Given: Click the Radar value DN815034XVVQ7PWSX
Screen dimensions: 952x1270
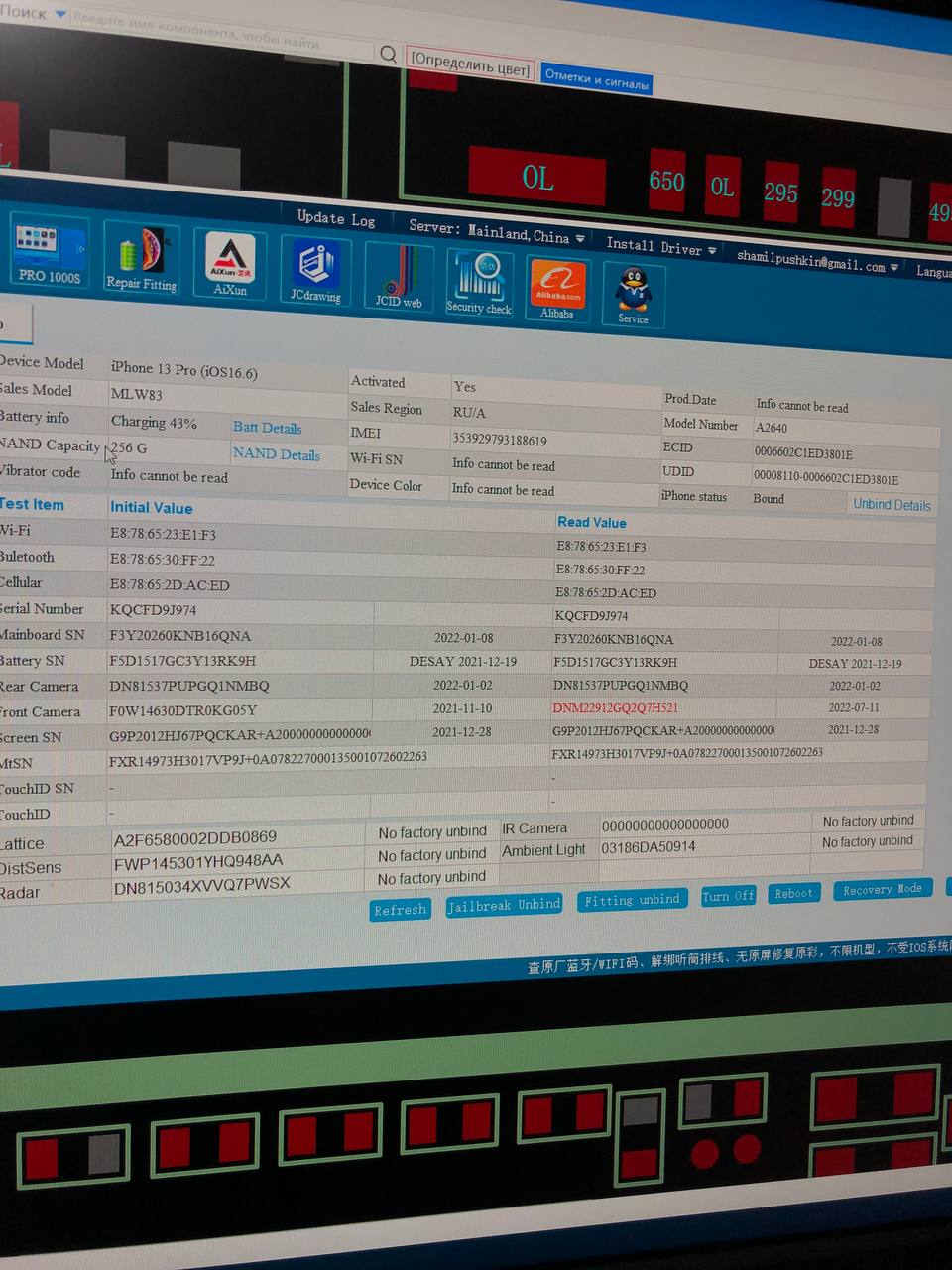Looking at the screenshot, I should (202, 886).
